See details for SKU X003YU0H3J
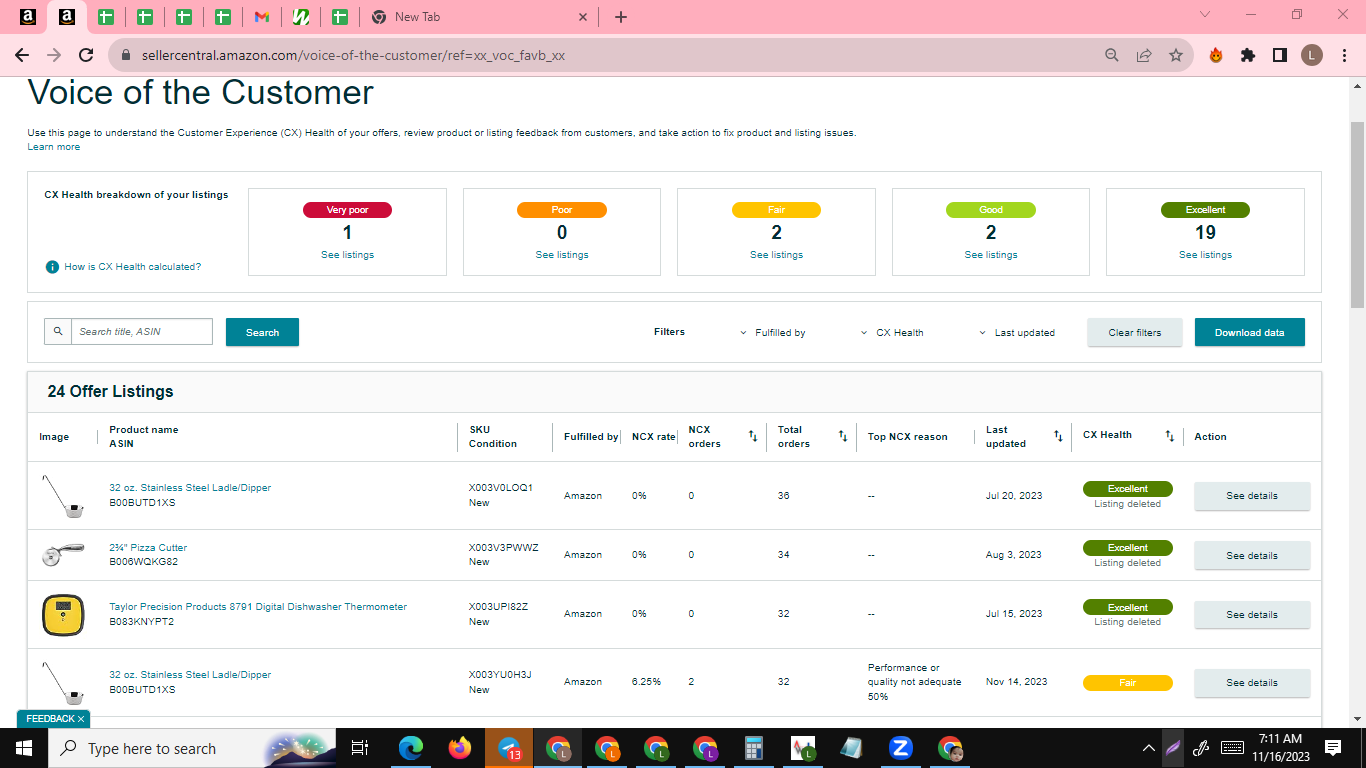The width and height of the screenshot is (1366, 768). (x=1252, y=683)
